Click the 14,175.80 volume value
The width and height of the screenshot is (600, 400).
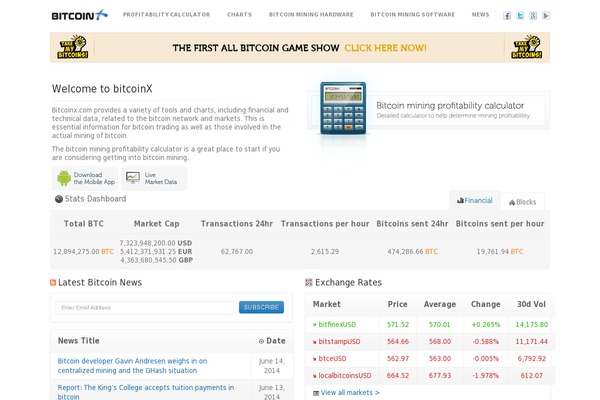click(532, 325)
